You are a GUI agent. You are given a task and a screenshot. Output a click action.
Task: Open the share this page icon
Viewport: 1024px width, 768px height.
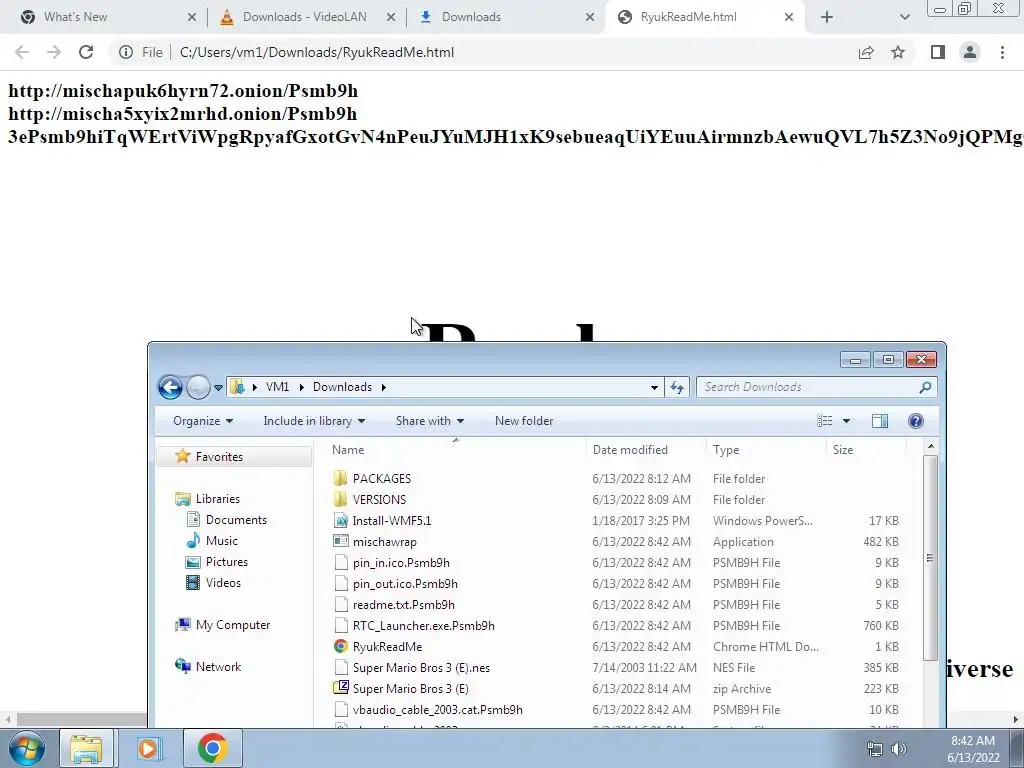pos(866,52)
